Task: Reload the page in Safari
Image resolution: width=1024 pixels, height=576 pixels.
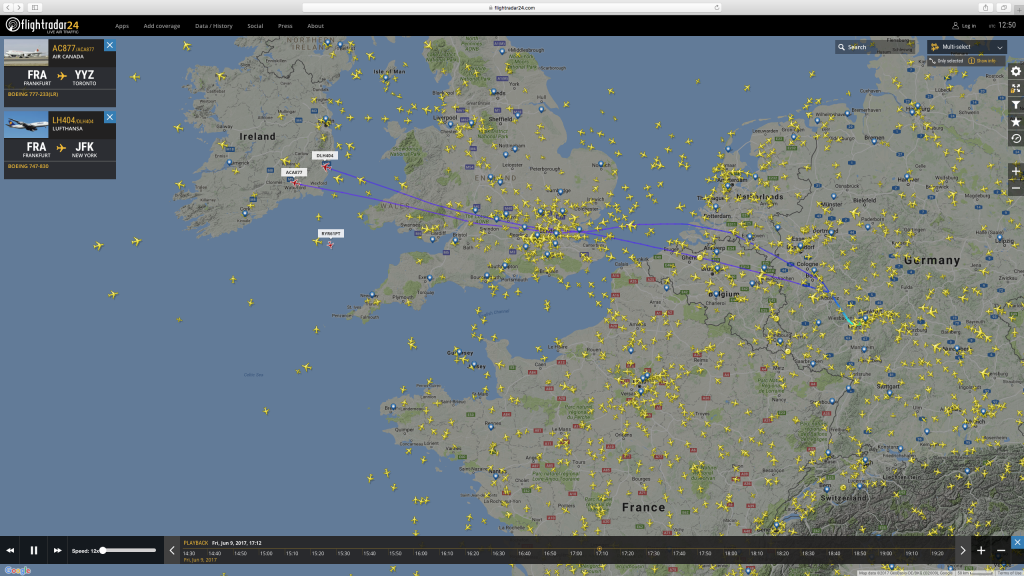Action: tap(716, 7)
